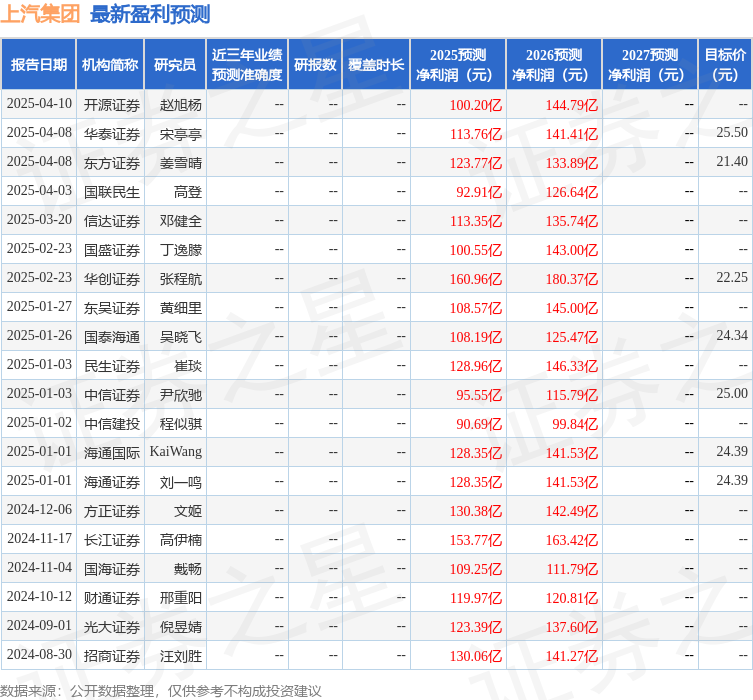
Task: Click analyst name 刘一鸣
Action: pyautogui.click(x=181, y=482)
